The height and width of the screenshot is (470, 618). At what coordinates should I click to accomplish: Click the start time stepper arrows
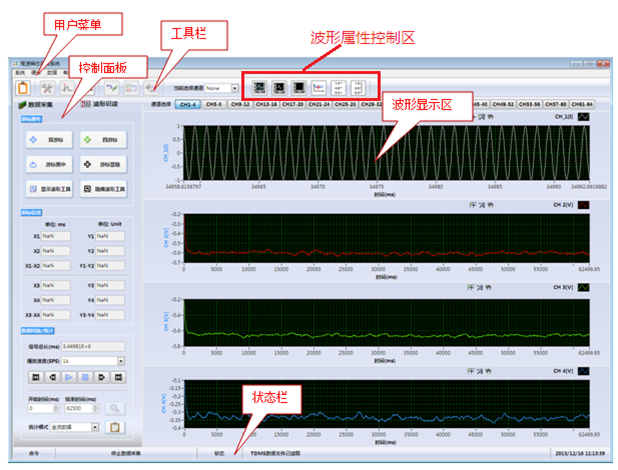(56, 408)
